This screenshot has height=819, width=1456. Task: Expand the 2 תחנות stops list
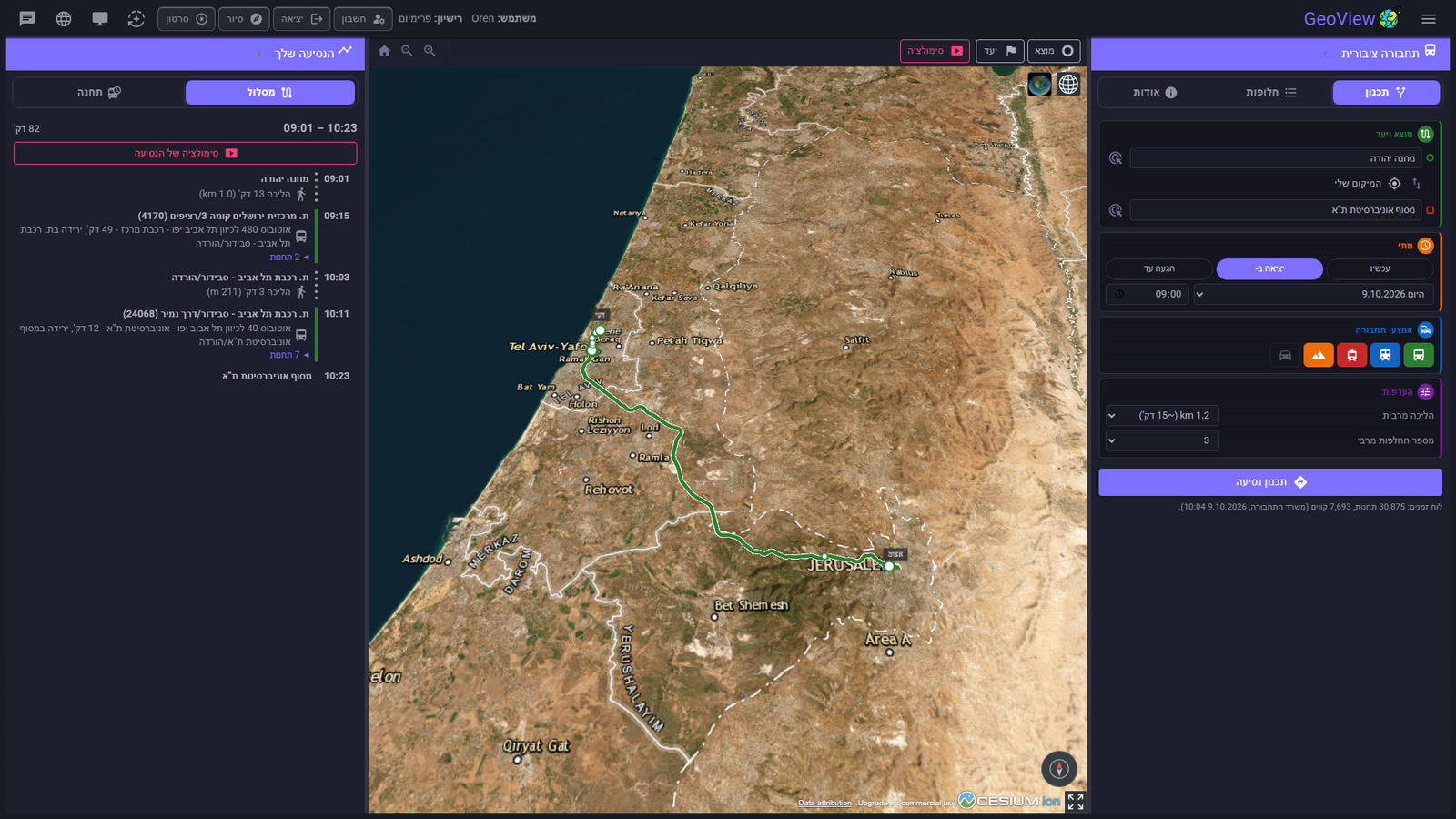click(289, 258)
